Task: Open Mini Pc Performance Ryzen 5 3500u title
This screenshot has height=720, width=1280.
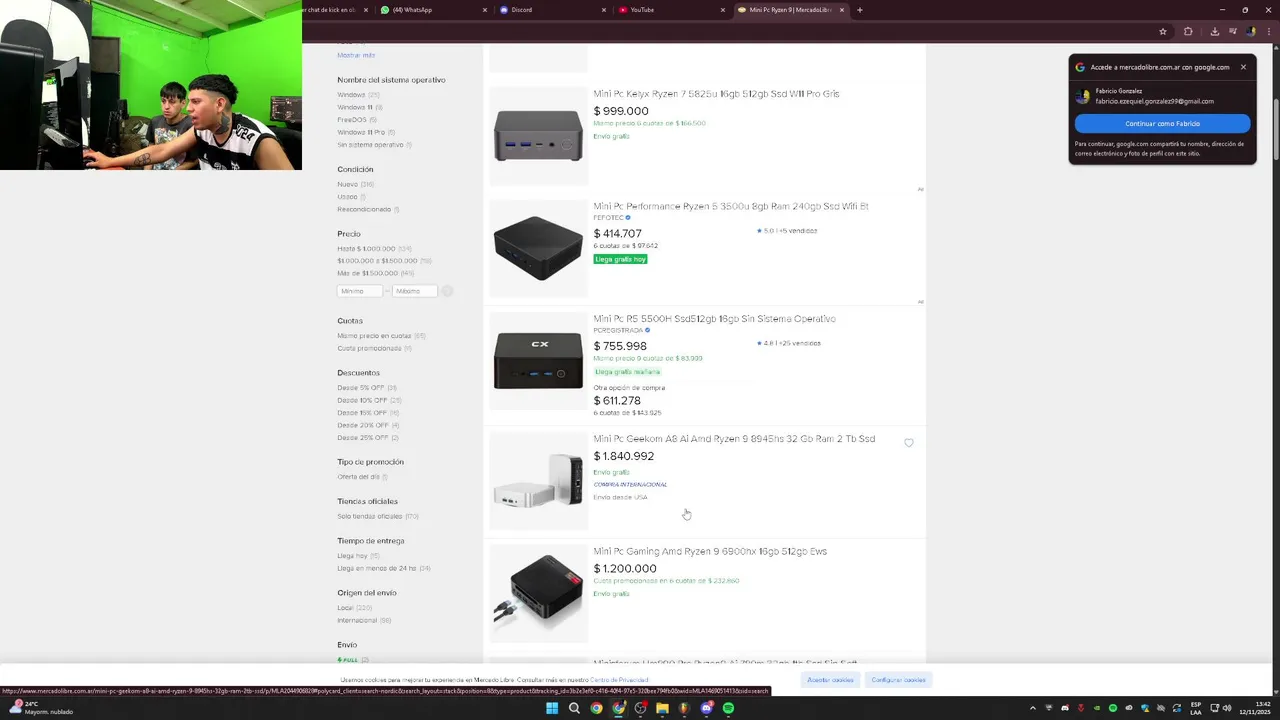Action: point(731,207)
